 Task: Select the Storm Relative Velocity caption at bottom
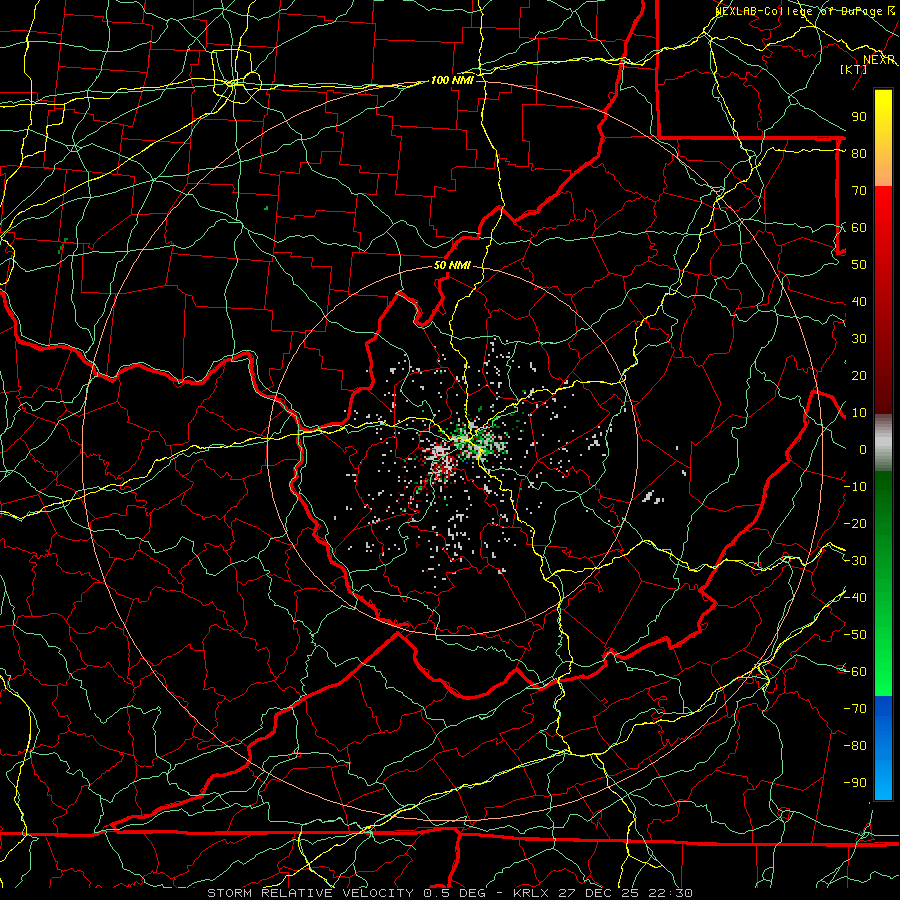(450, 893)
